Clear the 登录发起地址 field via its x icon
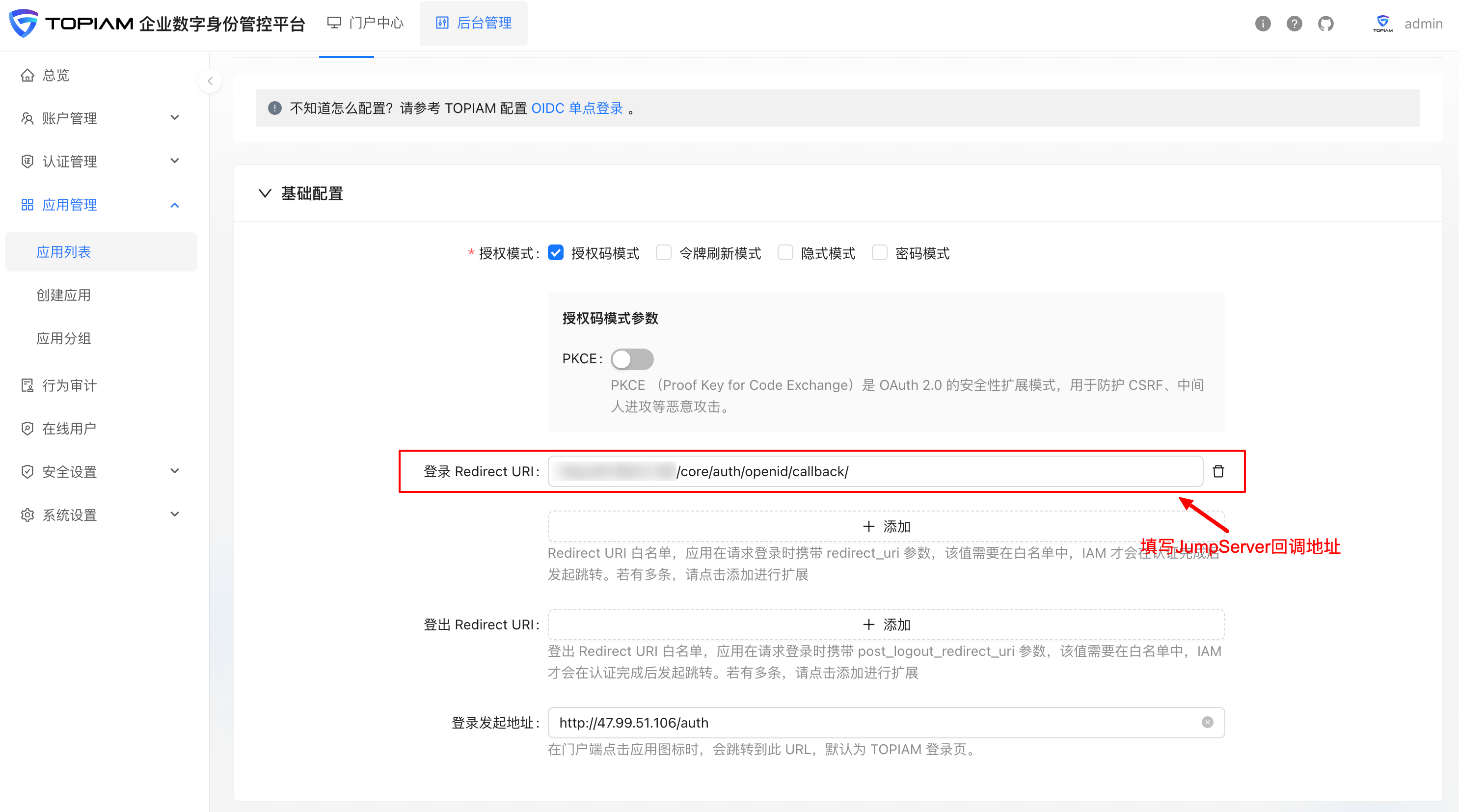This screenshot has height=812, width=1459. point(1207,722)
